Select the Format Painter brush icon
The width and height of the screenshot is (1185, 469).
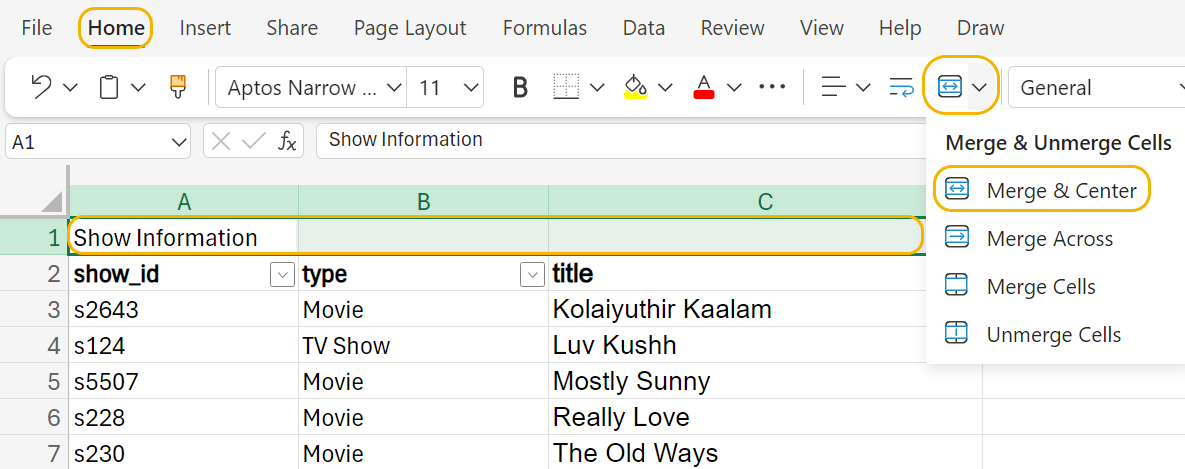(x=178, y=88)
